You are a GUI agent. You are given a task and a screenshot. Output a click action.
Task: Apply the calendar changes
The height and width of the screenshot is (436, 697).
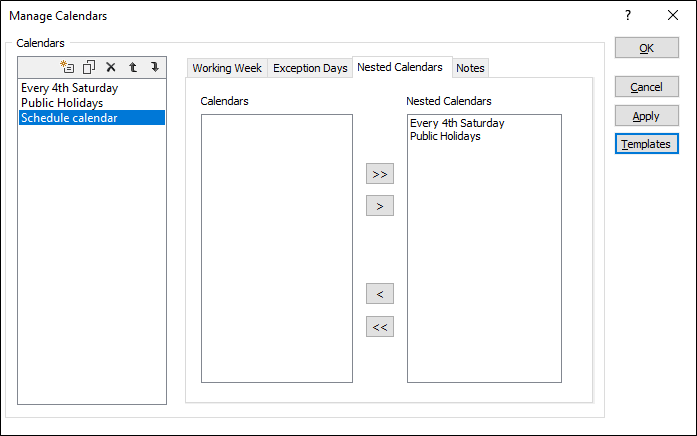646,116
